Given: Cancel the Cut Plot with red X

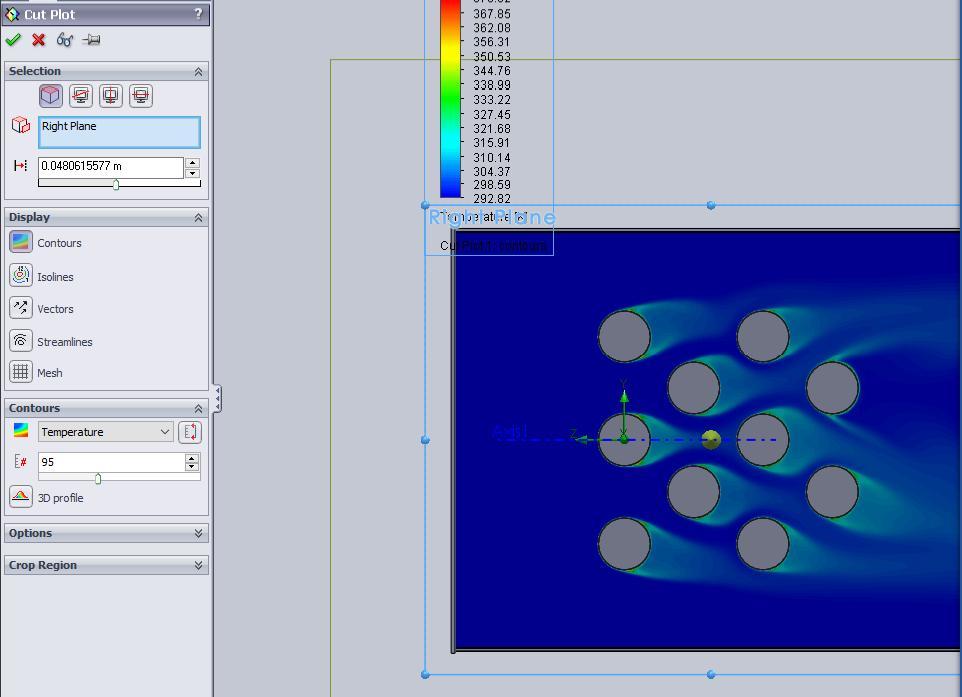Looking at the screenshot, I should coord(39,40).
